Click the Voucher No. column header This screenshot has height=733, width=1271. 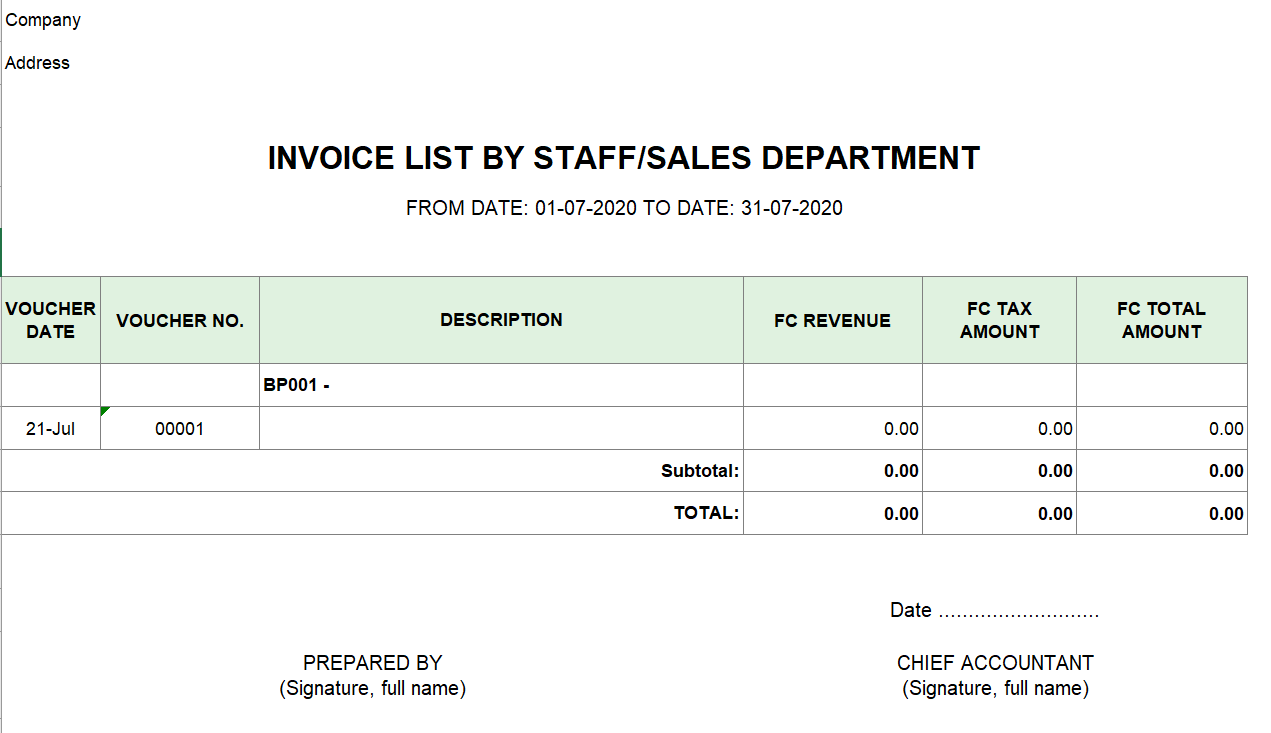point(180,321)
